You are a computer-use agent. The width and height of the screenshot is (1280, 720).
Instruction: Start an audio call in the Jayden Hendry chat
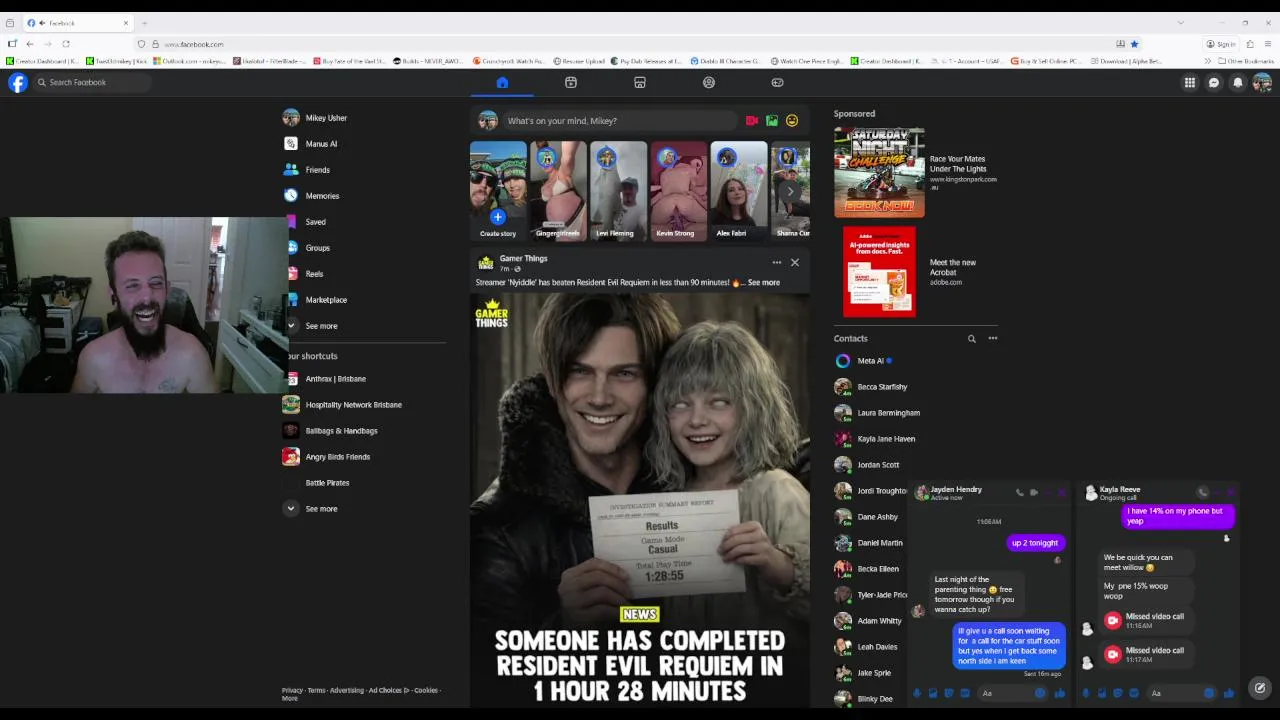1019,492
